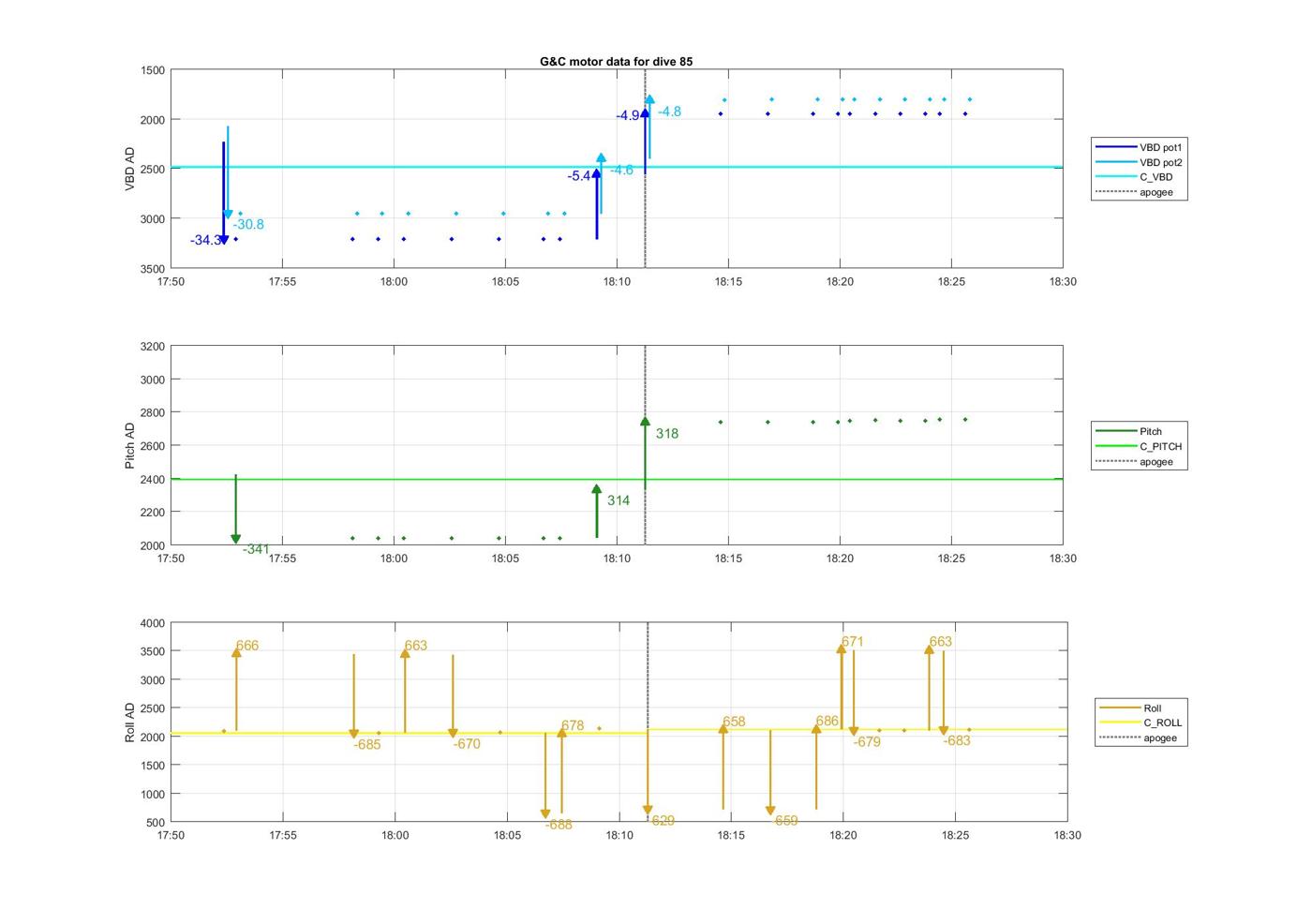Click the '666' roll annotation

pyautogui.click(x=247, y=646)
